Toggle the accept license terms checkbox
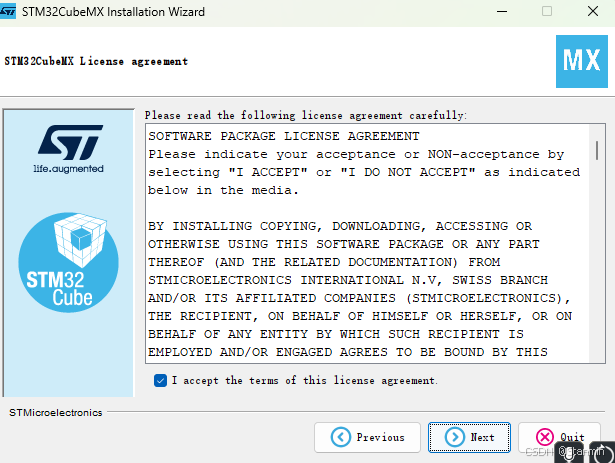This screenshot has height=463, width=615. [160, 380]
